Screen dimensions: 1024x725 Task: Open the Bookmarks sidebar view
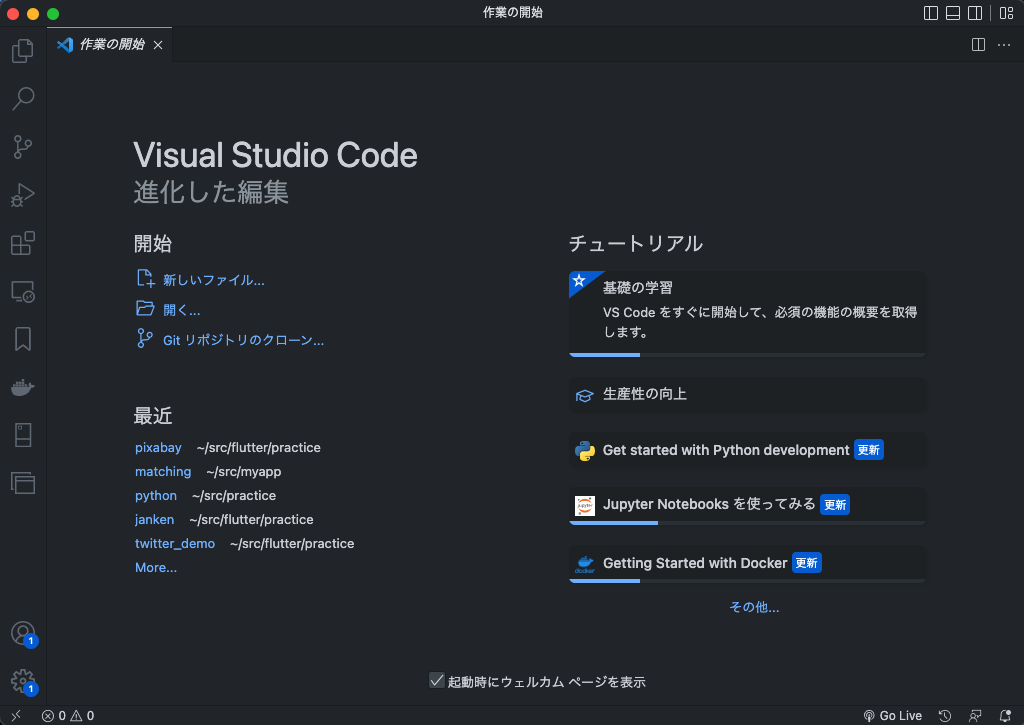pyautogui.click(x=22, y=339)
